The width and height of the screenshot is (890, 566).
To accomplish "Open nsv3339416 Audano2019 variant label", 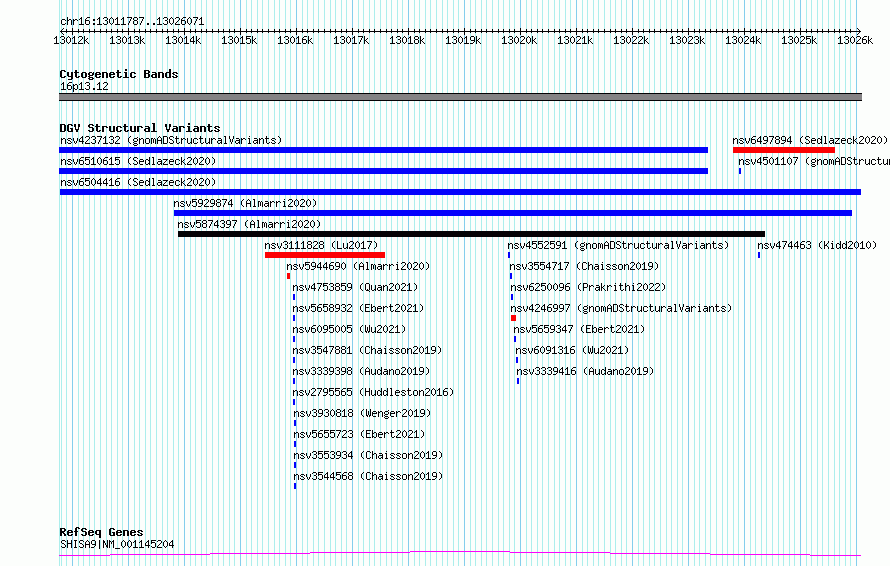I will click(x=585, y=371).
